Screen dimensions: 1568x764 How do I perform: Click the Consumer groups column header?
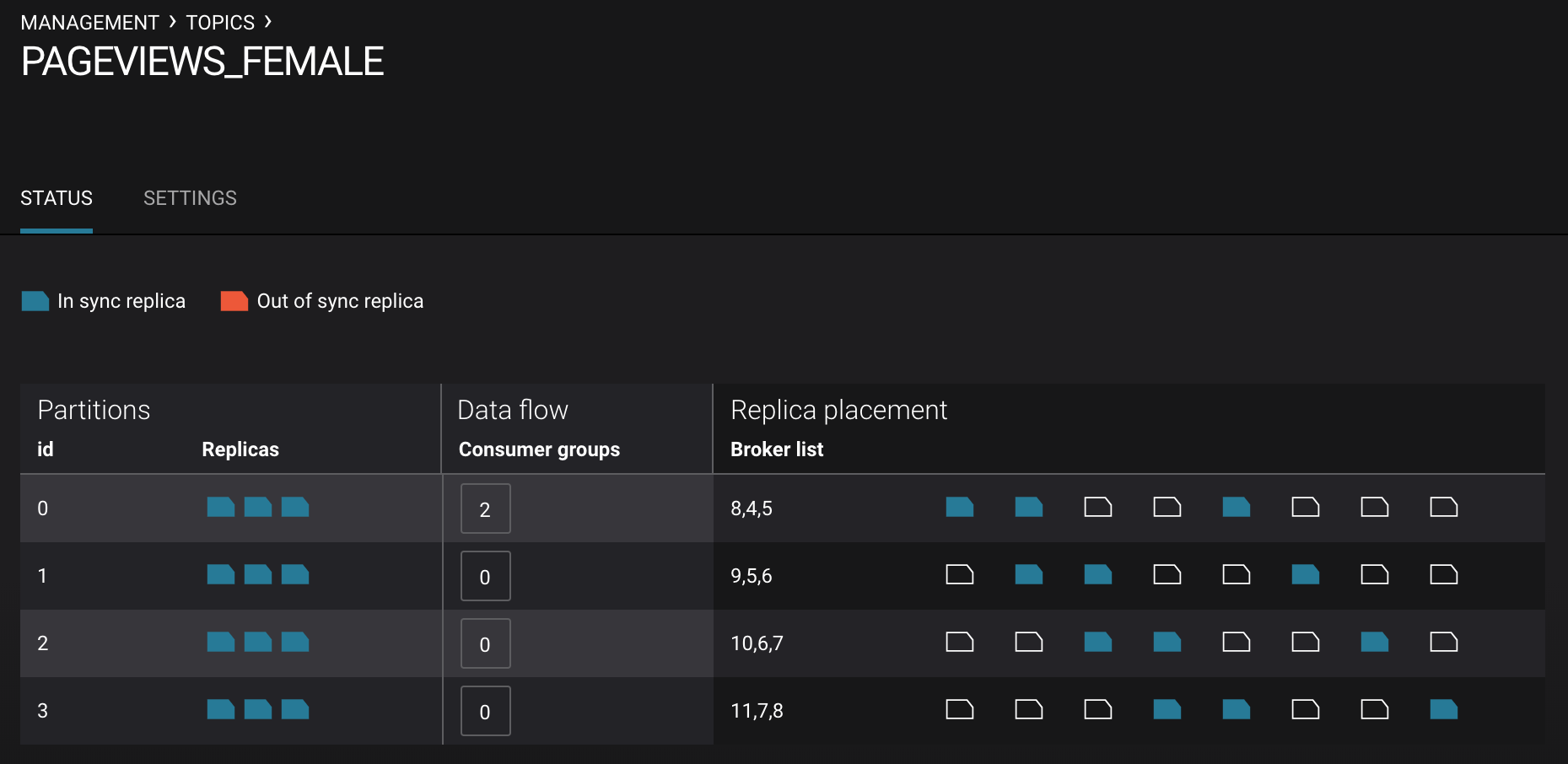point(539,449)
